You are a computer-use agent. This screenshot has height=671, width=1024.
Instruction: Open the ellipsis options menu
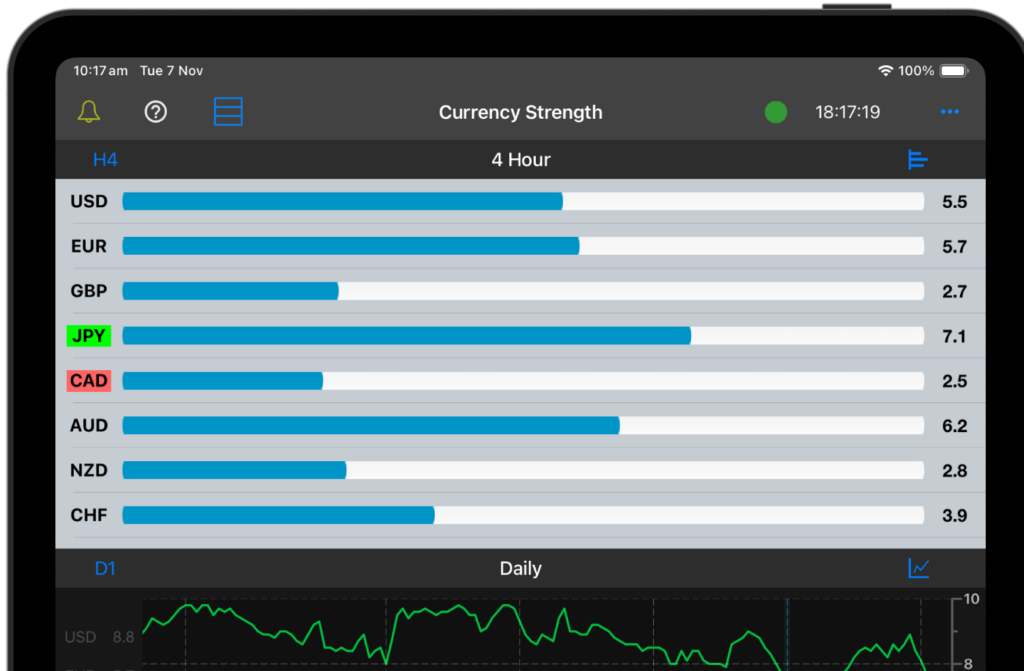tap(948, 112)
